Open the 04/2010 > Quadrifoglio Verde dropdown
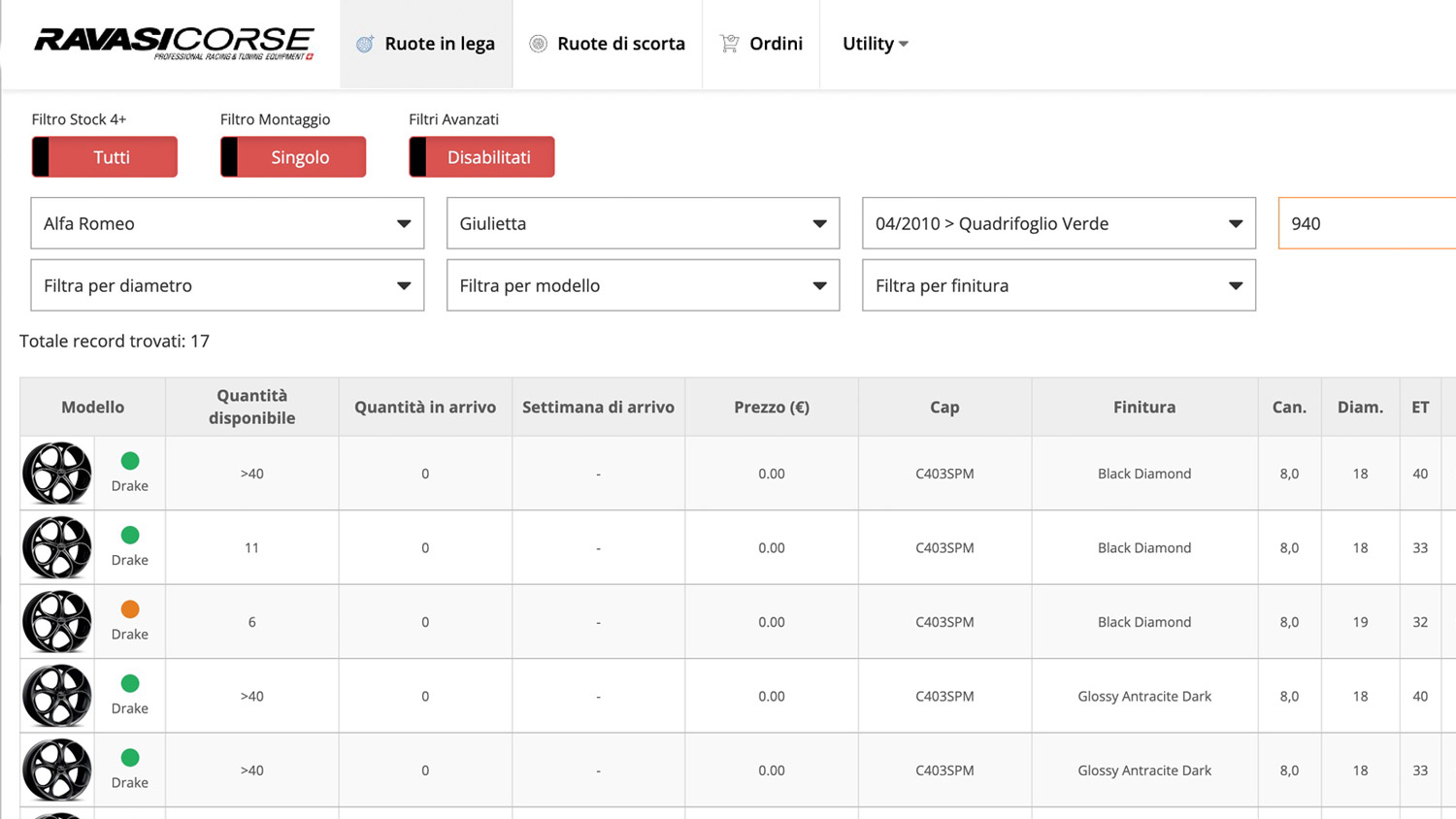Viewport: 1456px width, 819px height. click(1059, 223)
